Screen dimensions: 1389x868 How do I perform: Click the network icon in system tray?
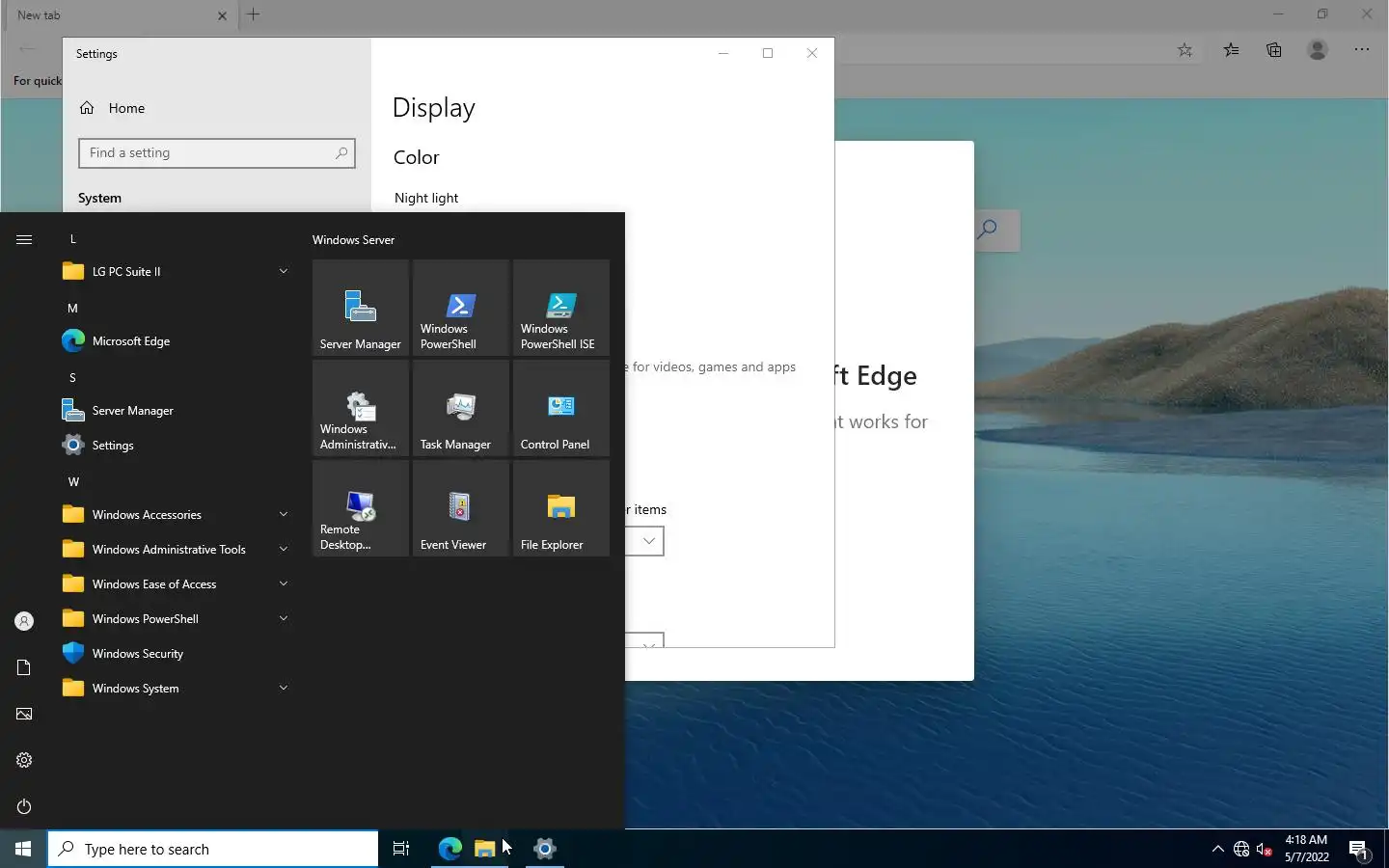pos(1241,850)
